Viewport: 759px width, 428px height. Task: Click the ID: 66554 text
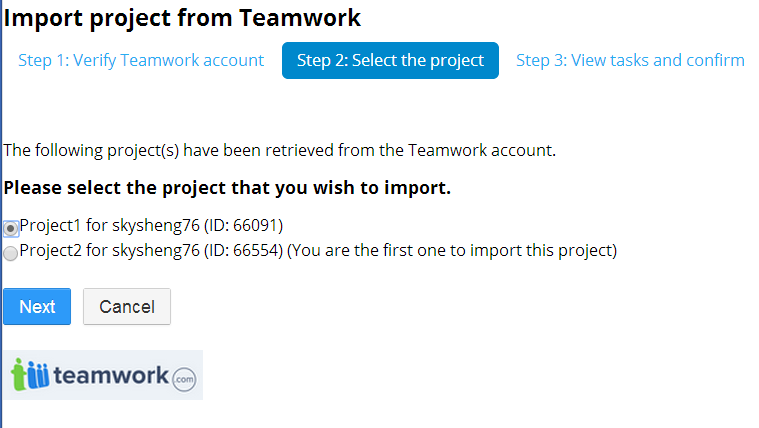244,250
